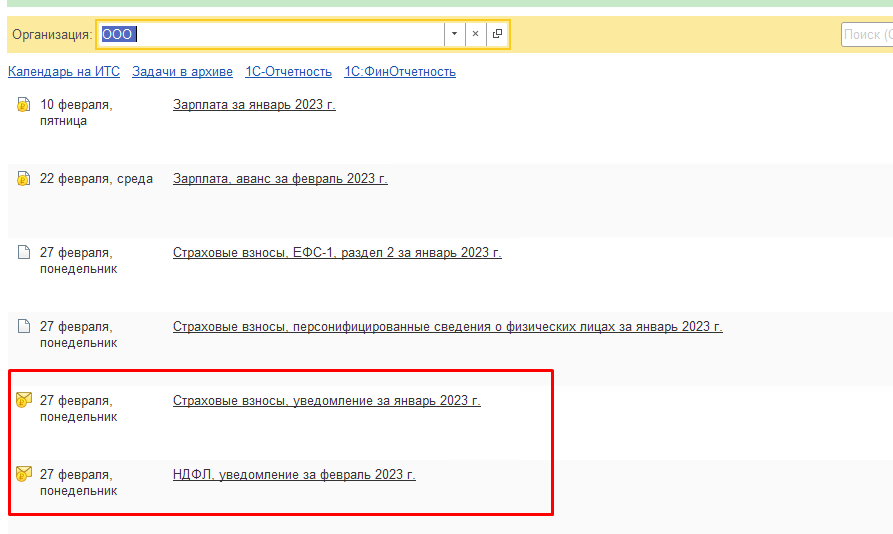Click the document icon beside персонифицированные сведения task
This screenshot has height=534, width=893.
click(24, 327)
